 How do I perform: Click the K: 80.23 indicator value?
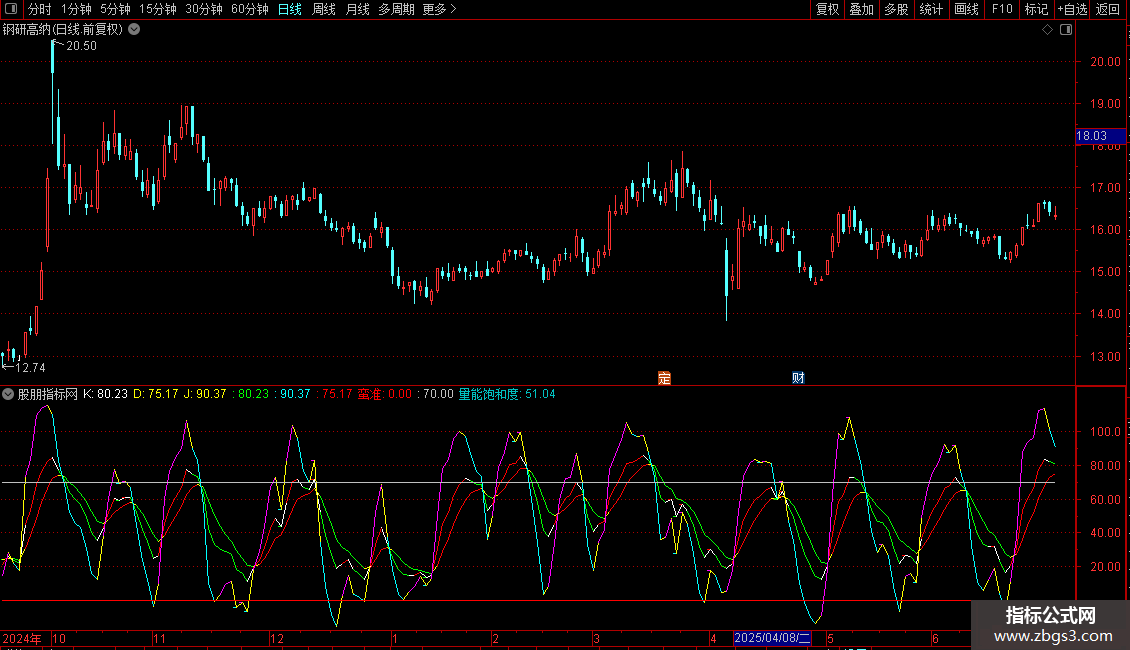click(x=105, y=394)
